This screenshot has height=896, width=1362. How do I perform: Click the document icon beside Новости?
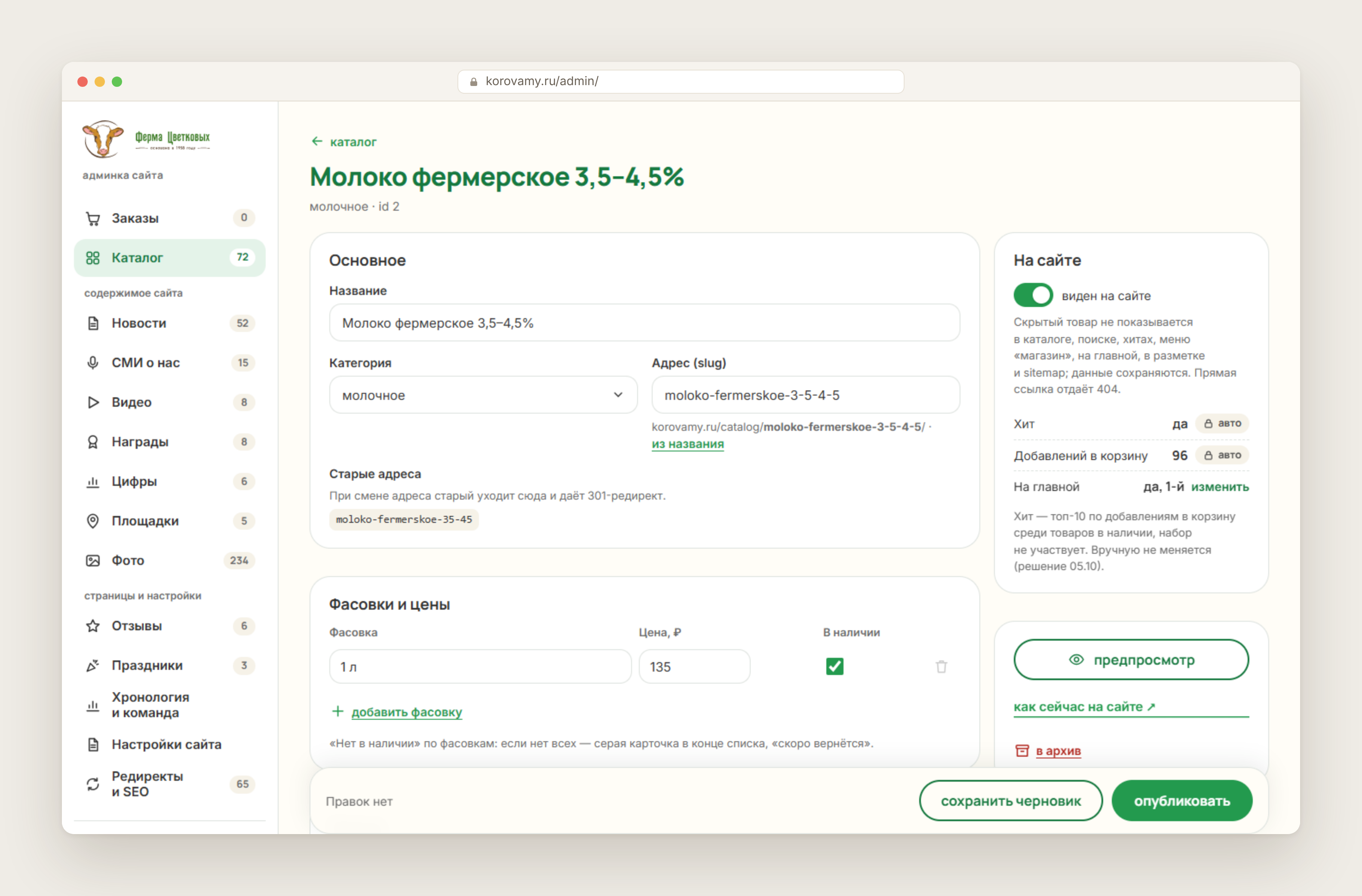pyautogui.click(x=93, y=323)
